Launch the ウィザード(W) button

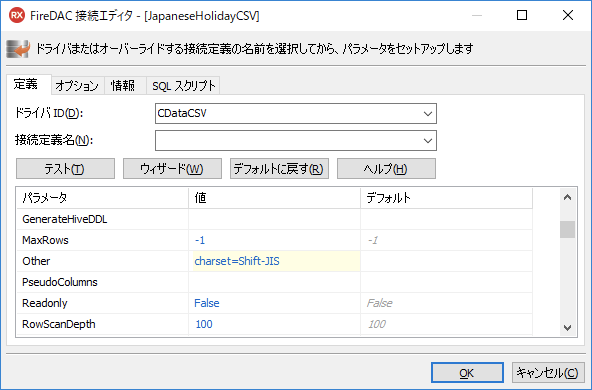coord(172,168)
